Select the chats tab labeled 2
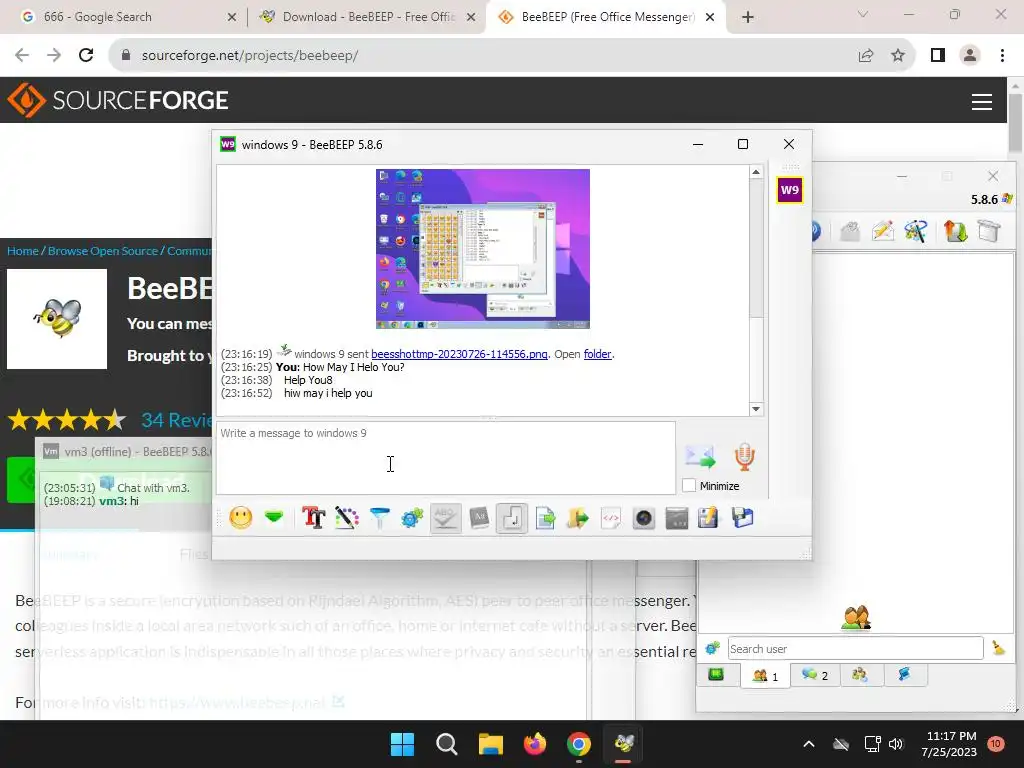 [814, 675]
